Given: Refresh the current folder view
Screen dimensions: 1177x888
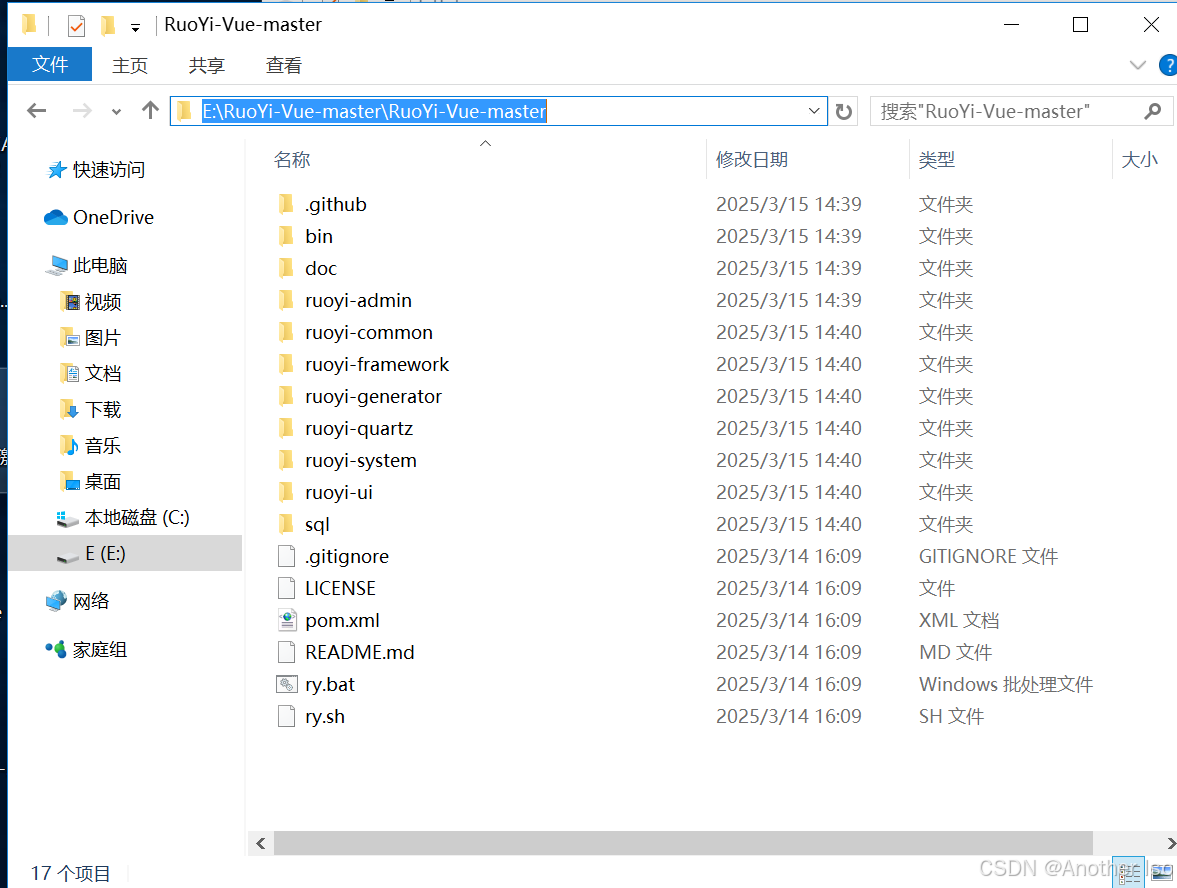Looking at the screenshot, I should click(x=844, y=112).
